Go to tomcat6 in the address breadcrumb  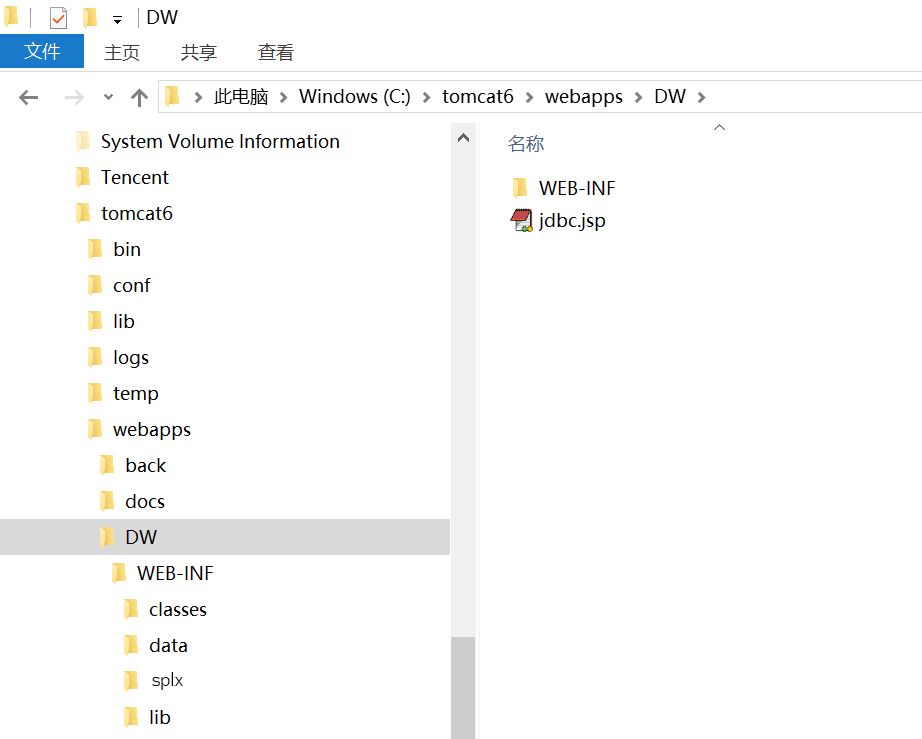[x=478, y=97]
